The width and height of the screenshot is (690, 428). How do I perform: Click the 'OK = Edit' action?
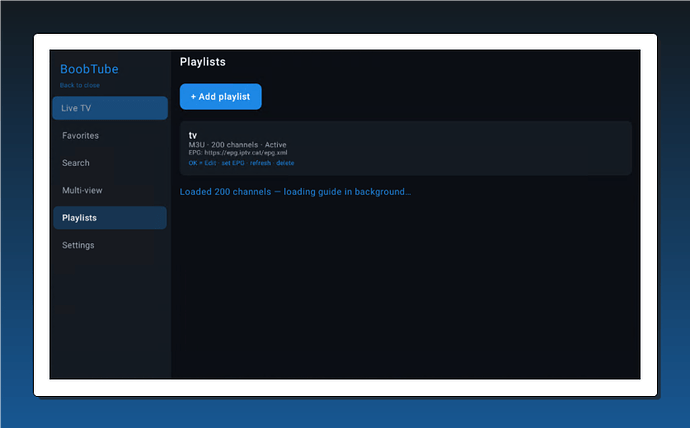pyautogui.click(x=202, y=163)
